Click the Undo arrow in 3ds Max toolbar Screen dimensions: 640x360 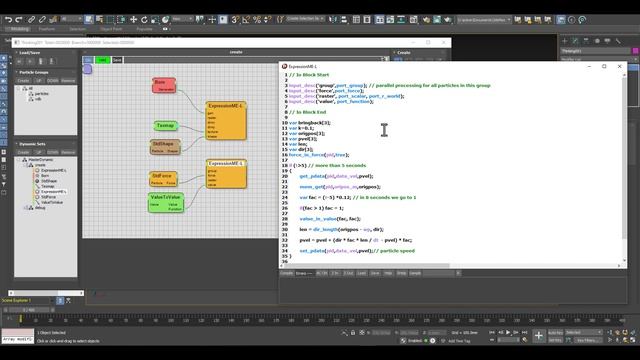point(8,19)
